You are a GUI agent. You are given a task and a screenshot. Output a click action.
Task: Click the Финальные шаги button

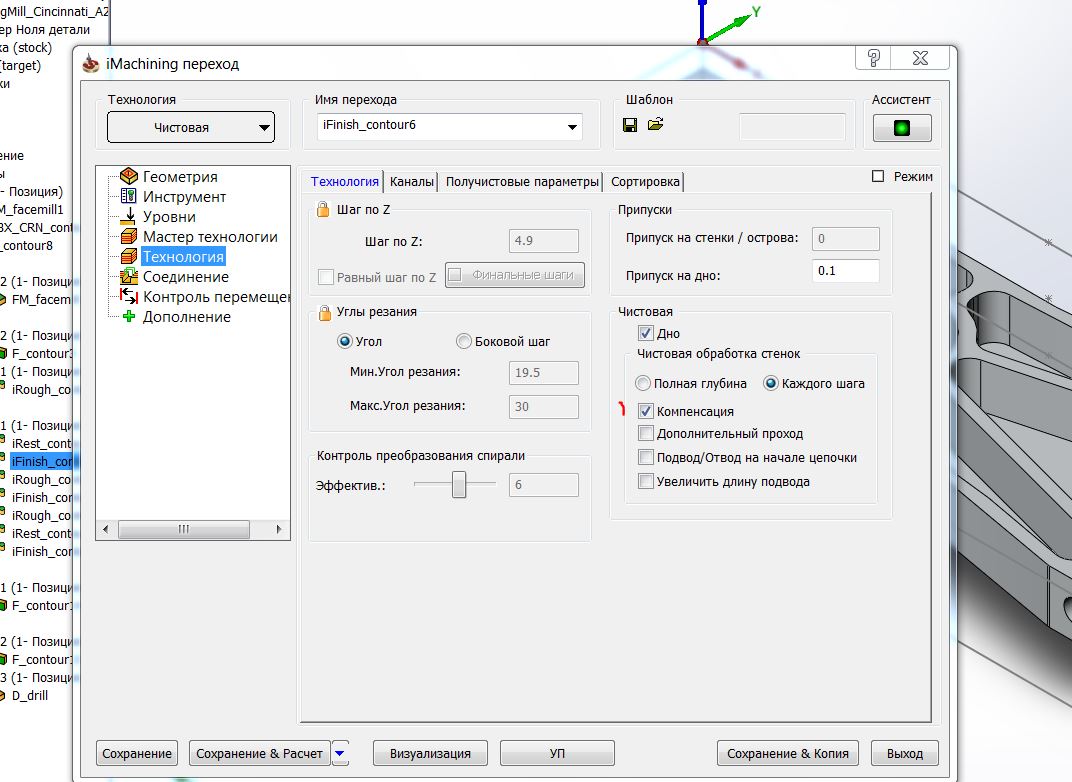[x=515, y=275]
